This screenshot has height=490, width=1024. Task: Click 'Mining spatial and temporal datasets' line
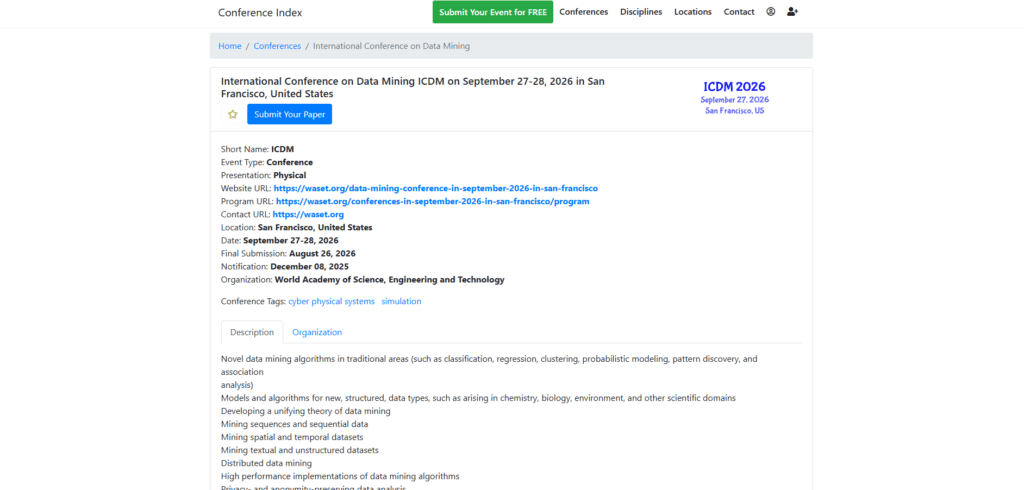pyautogui.click(x=292, y=437)
